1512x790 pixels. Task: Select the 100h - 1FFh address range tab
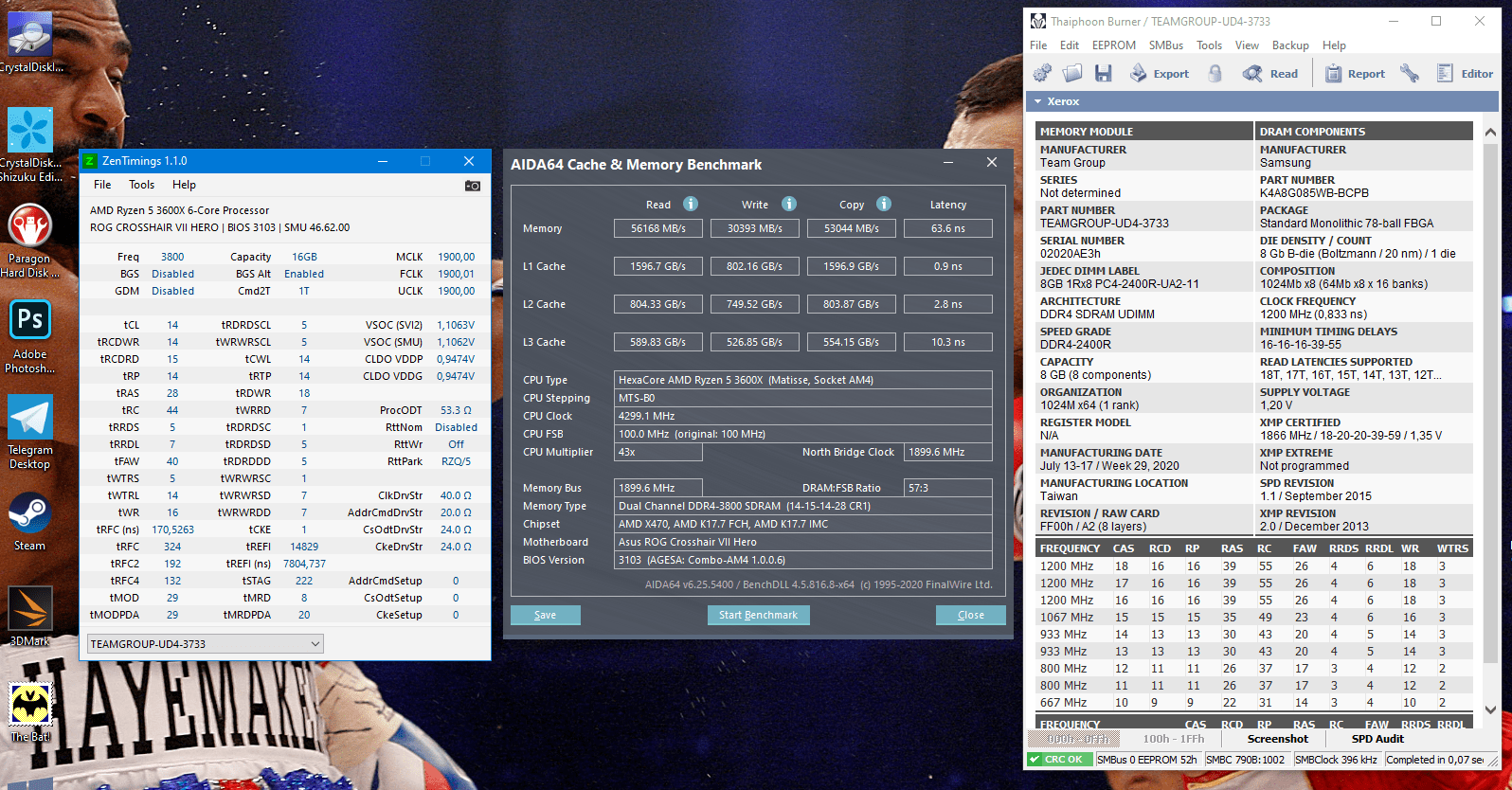(x=1173, y=739)
